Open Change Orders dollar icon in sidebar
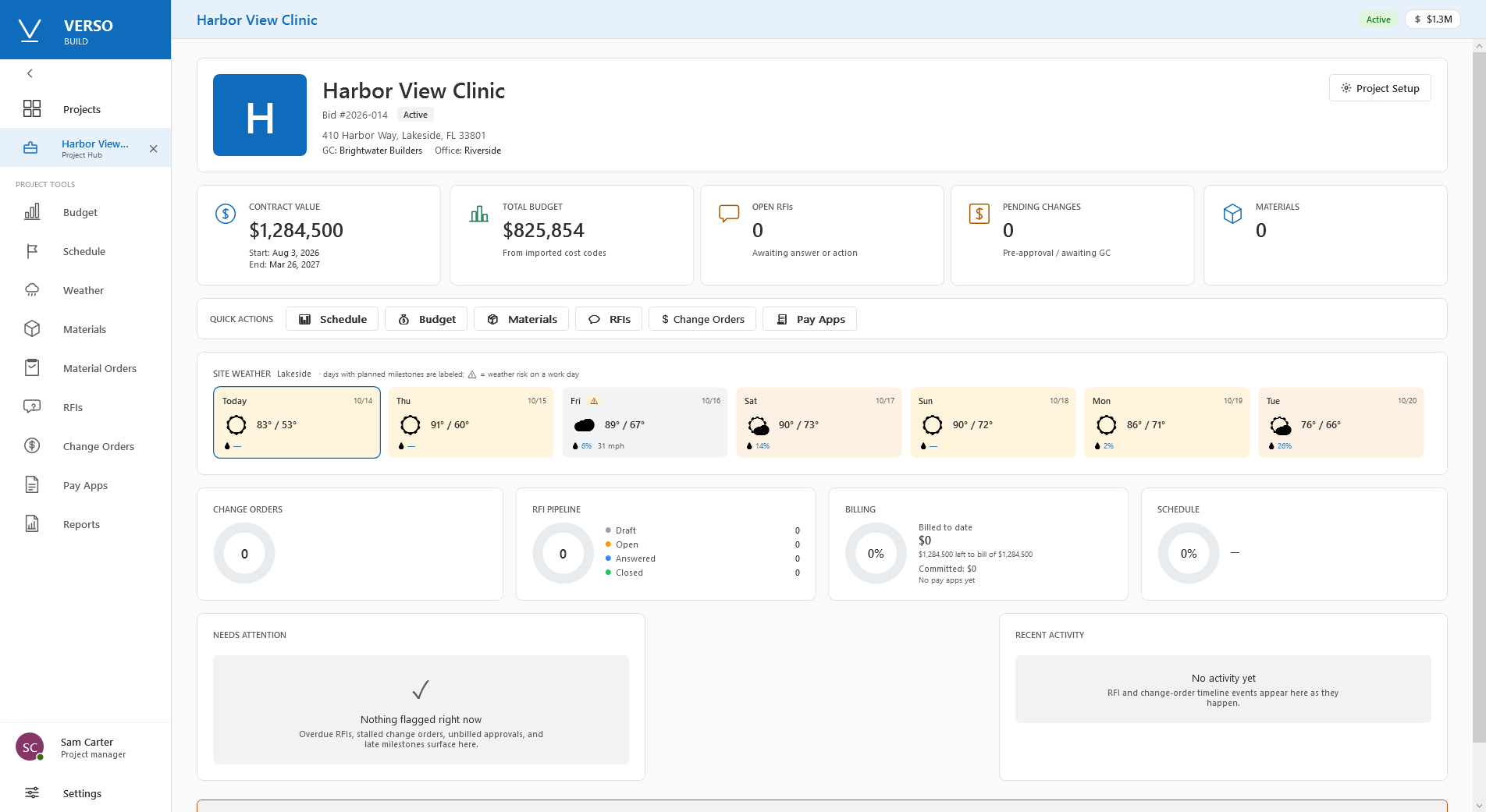This screenshot has width=1486, height=812. pyautogui.click(x=32, y=446)
